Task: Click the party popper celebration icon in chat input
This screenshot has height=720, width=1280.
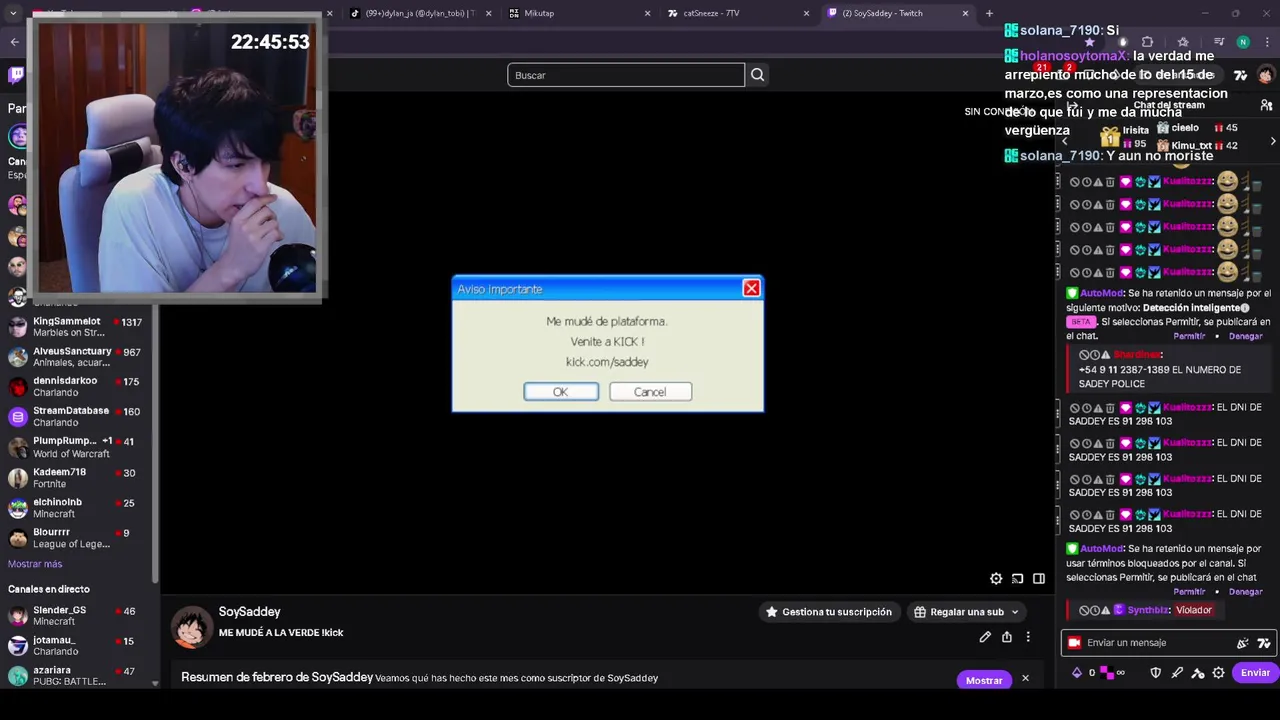Action: point(1243,643)
